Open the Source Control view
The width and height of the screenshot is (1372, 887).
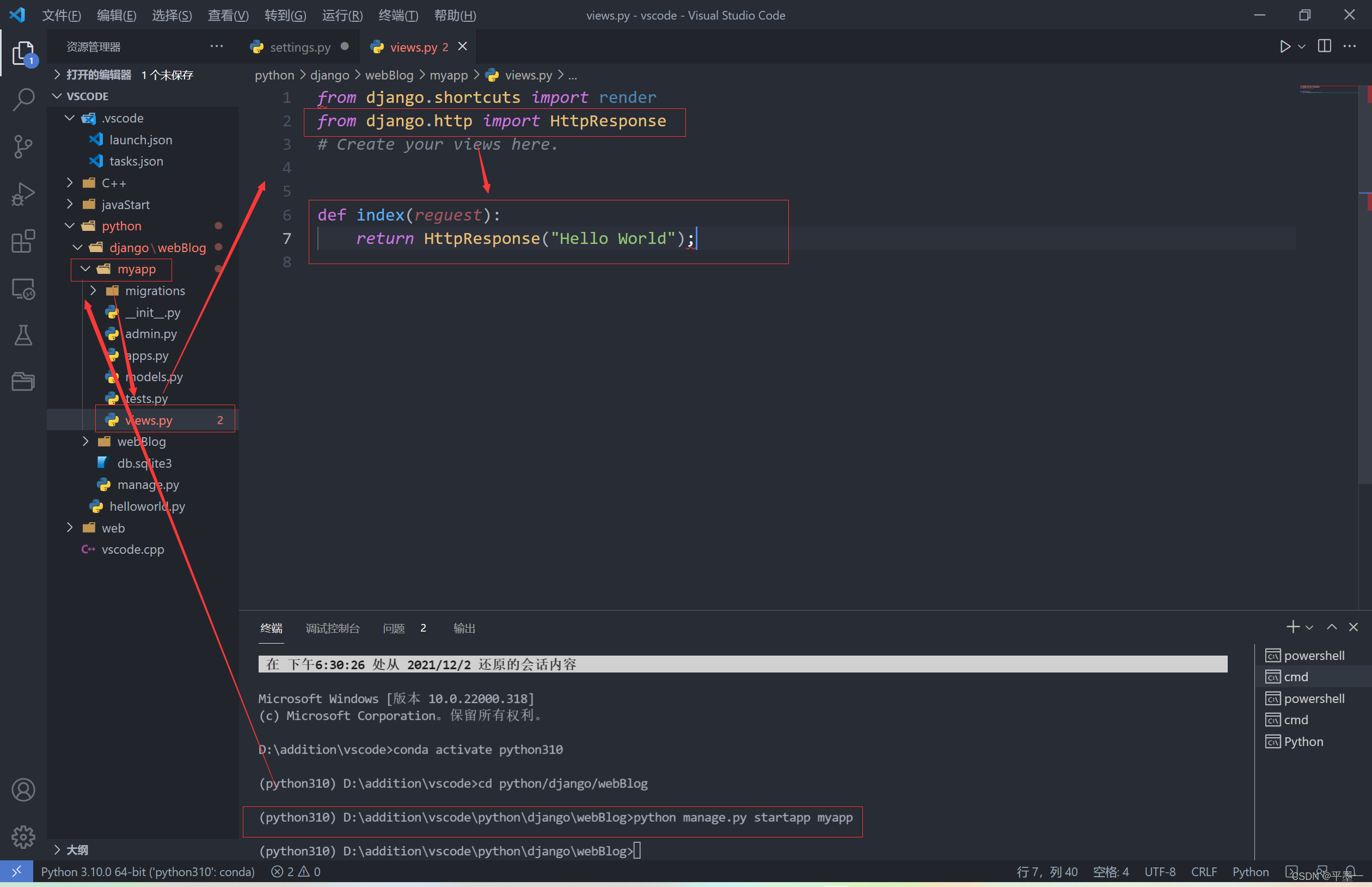23,146
